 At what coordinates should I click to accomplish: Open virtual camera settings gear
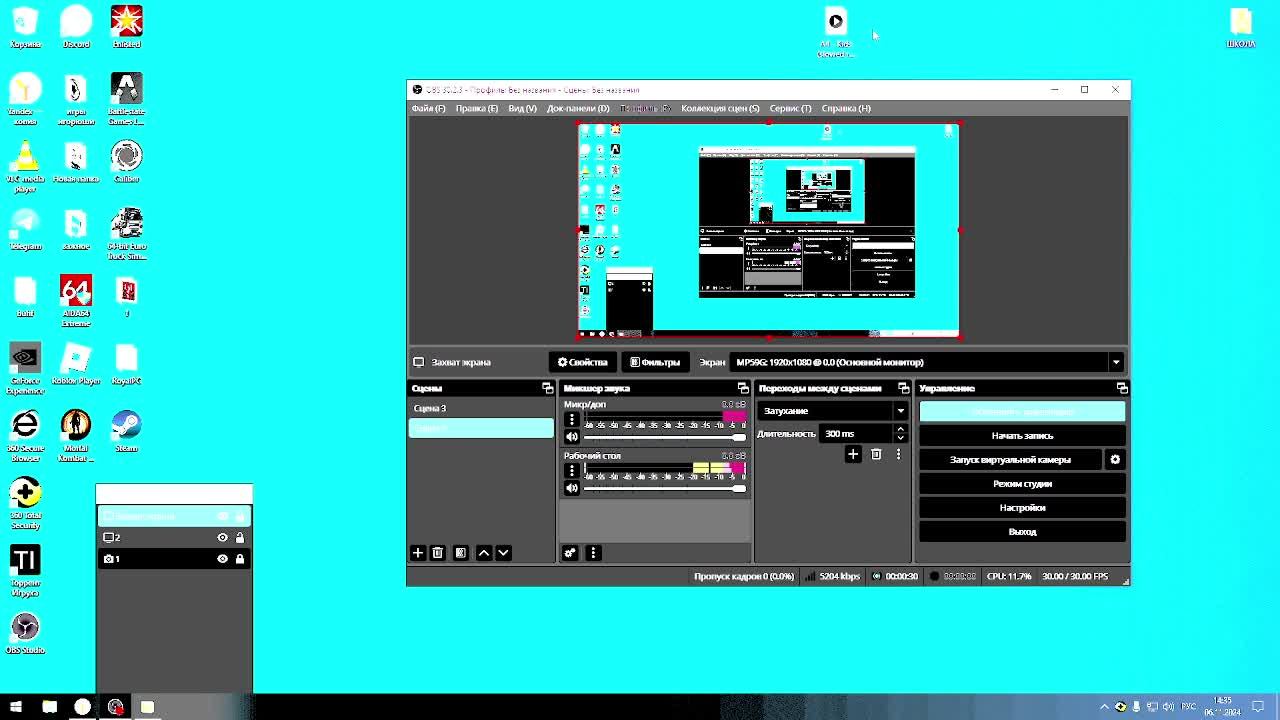[x=1115, y=460]
